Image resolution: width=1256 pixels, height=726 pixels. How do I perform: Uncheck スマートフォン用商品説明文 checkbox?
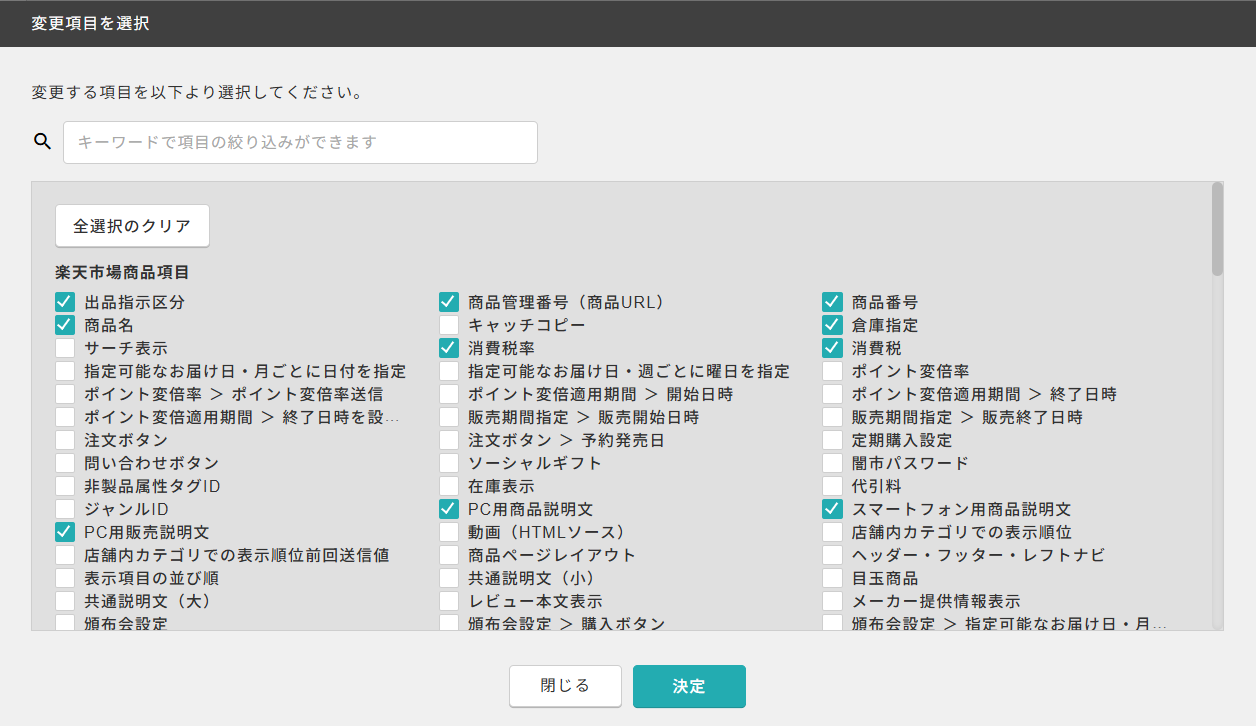tap(833, 509)
